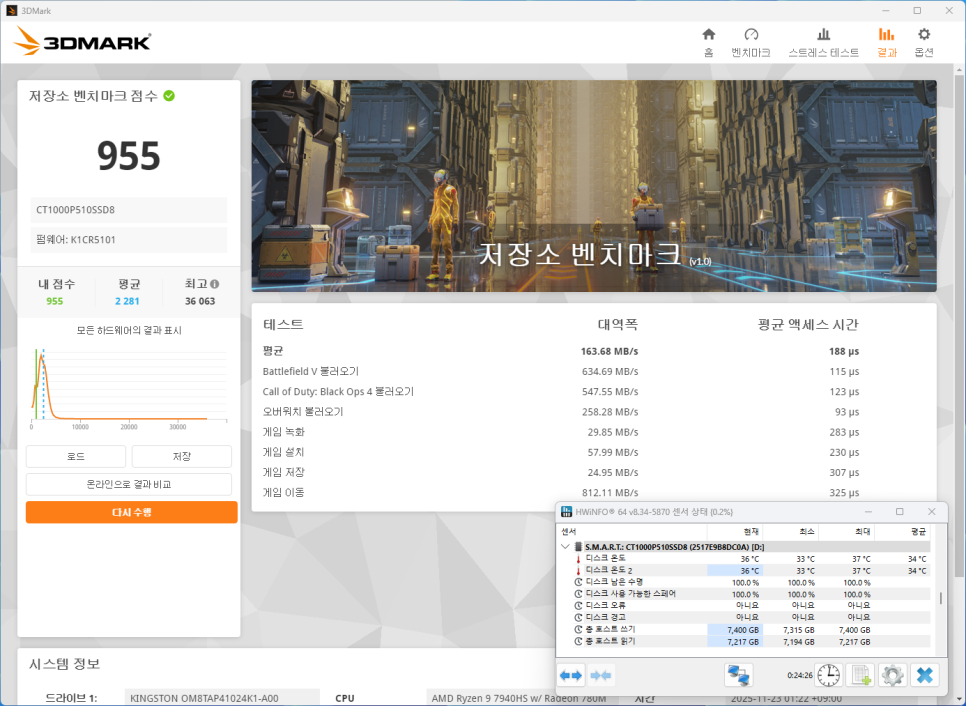The image size is (966, 706).
Task: Click the green validation checkmark icon
Action: coord(169,96)
